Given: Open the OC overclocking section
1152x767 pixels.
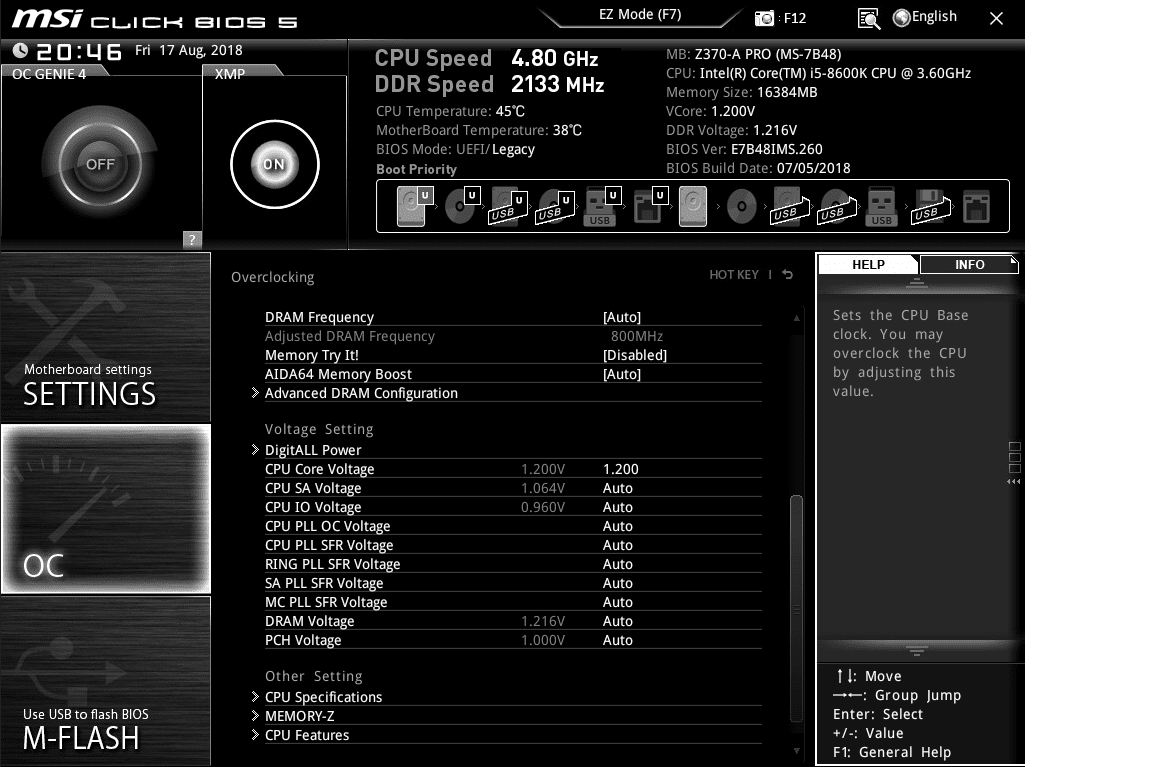Looking at the screenshot, I should click(106, 509).
